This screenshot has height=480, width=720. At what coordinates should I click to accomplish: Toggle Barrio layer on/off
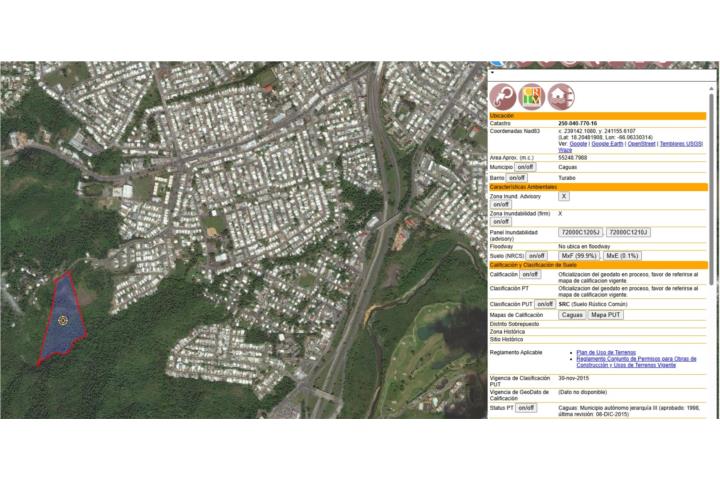(517, 177)
